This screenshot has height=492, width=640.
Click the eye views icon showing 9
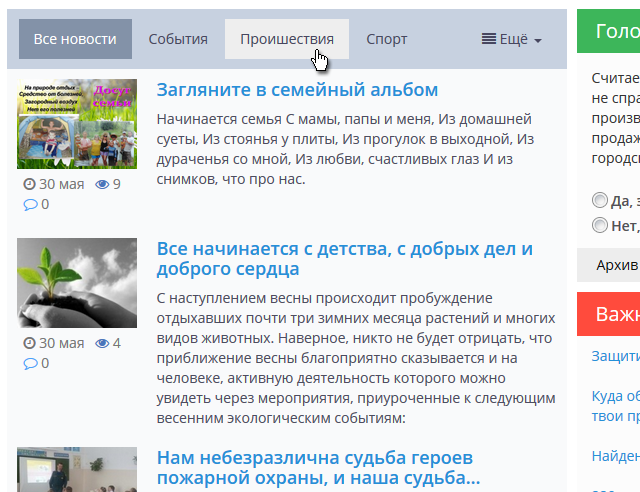click(x=102, y=185)
